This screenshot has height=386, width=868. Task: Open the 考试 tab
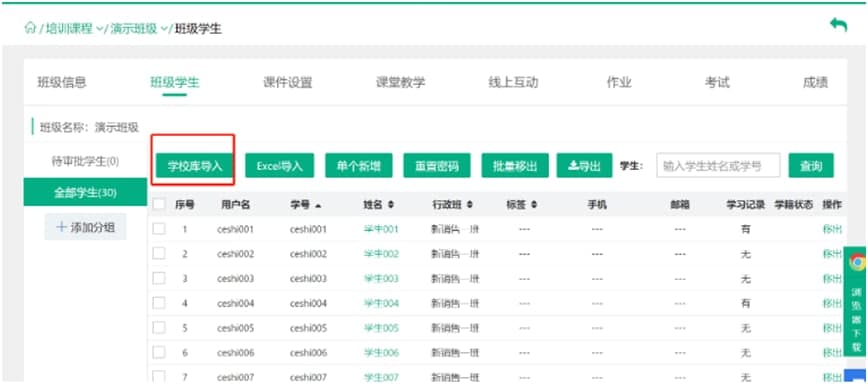click(717, 83)
